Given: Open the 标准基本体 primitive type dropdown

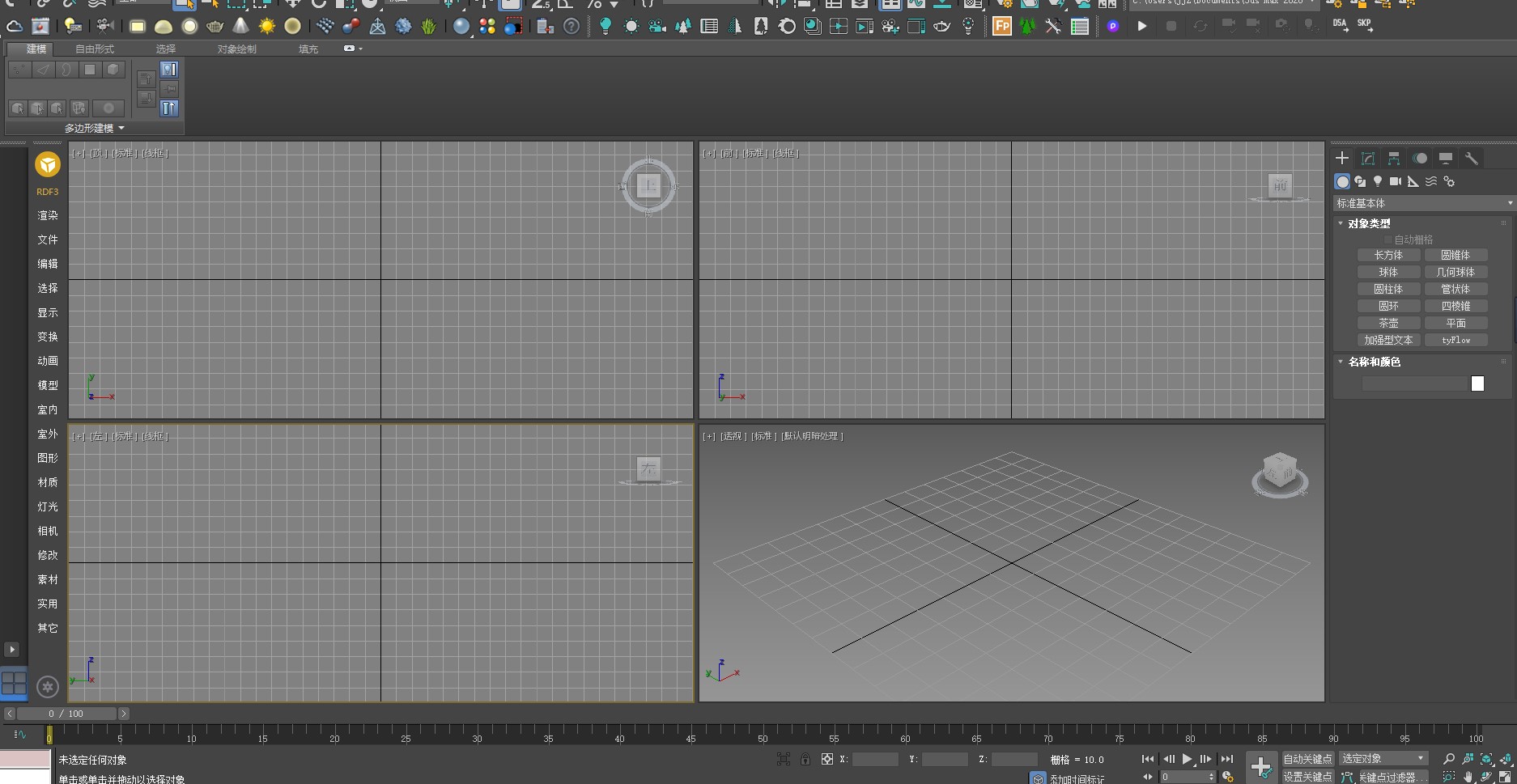Looking at the screenshot, I should (x=1424, y=203).
